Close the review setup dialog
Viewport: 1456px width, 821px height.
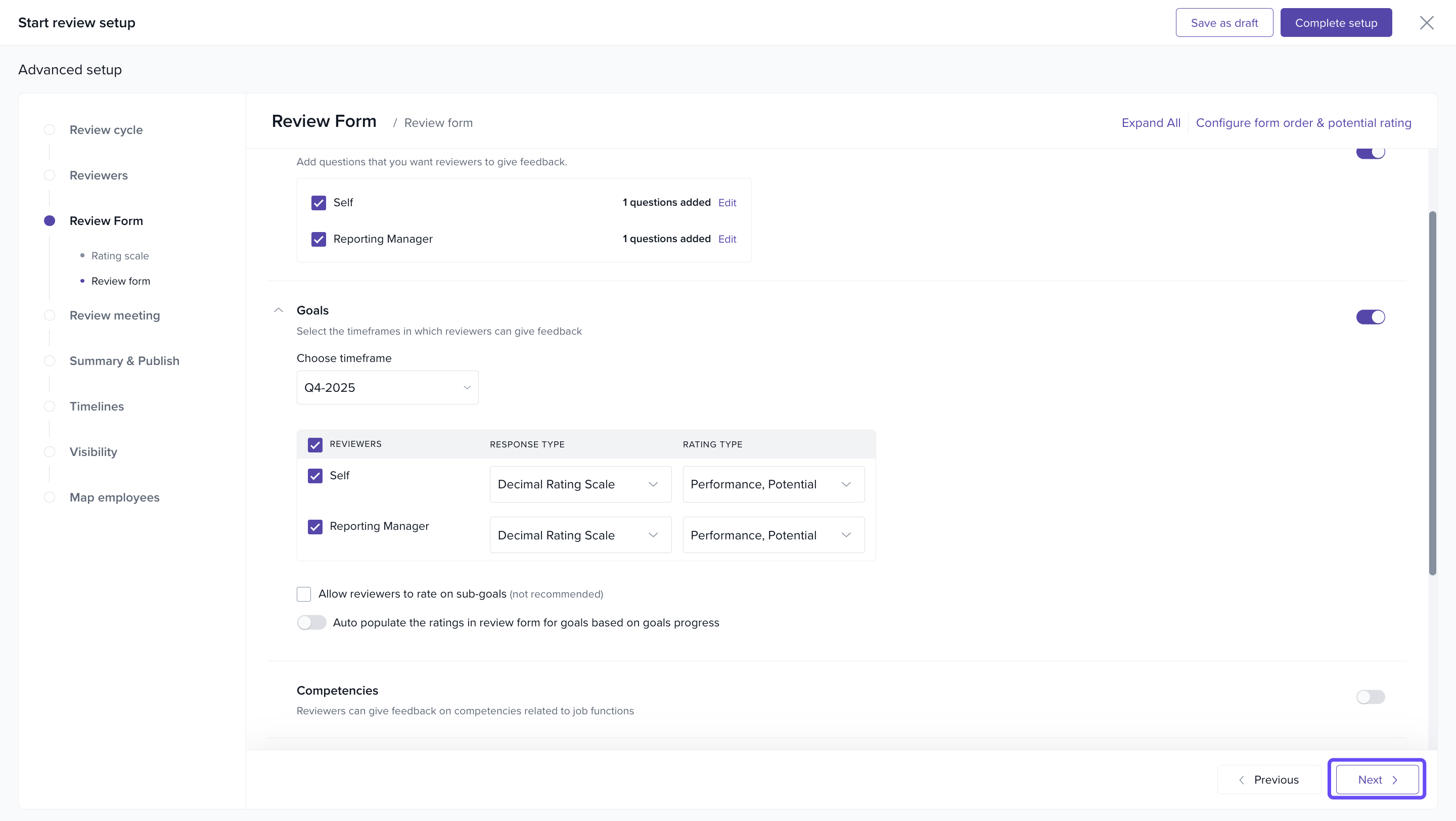tap(1426, 23)
